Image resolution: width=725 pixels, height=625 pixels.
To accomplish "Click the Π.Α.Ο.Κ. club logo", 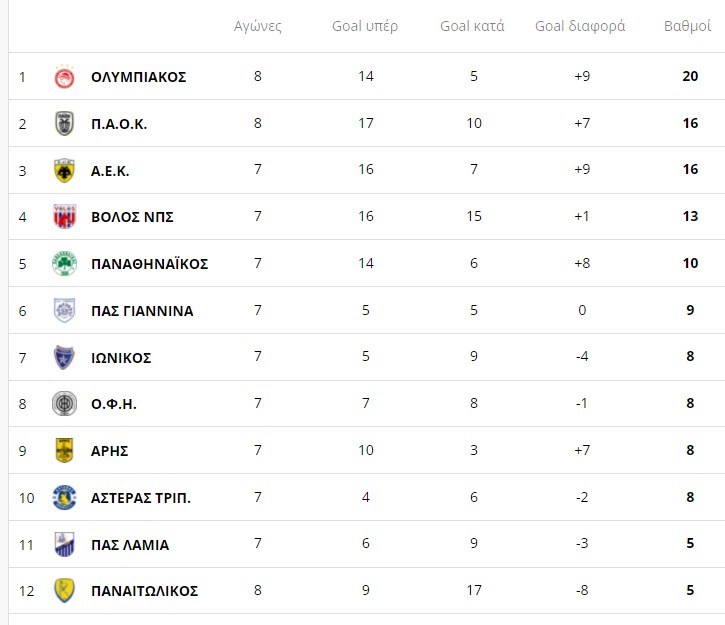I will [64, 124].
